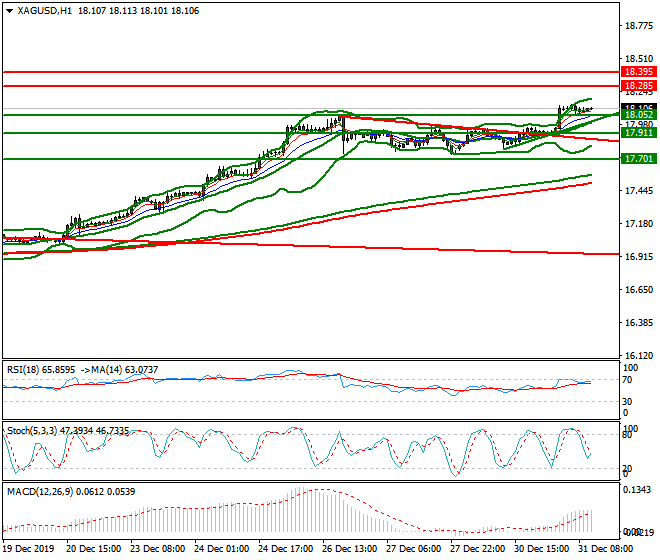Image resolution: width=660 pixels, height=560 pixels.
Task: Click the green 17.911 price label
Action: click(x=639, y=133)
